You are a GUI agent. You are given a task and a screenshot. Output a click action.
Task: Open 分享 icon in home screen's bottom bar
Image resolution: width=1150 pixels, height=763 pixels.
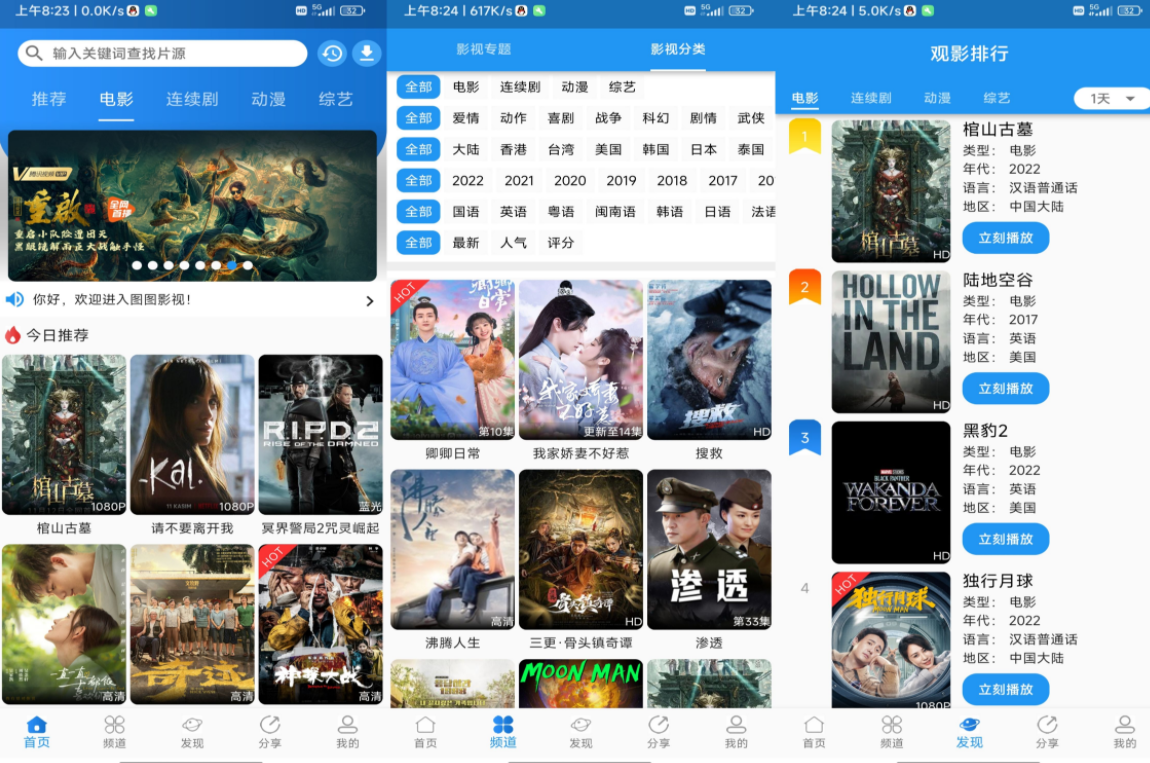pos(270,731)
